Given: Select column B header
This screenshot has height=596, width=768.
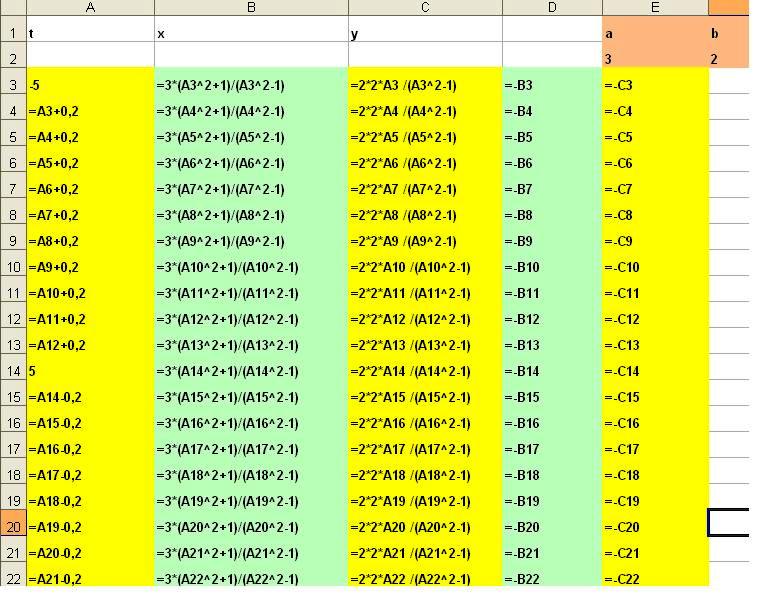Looking at the screenshot, I should [251, 7].
